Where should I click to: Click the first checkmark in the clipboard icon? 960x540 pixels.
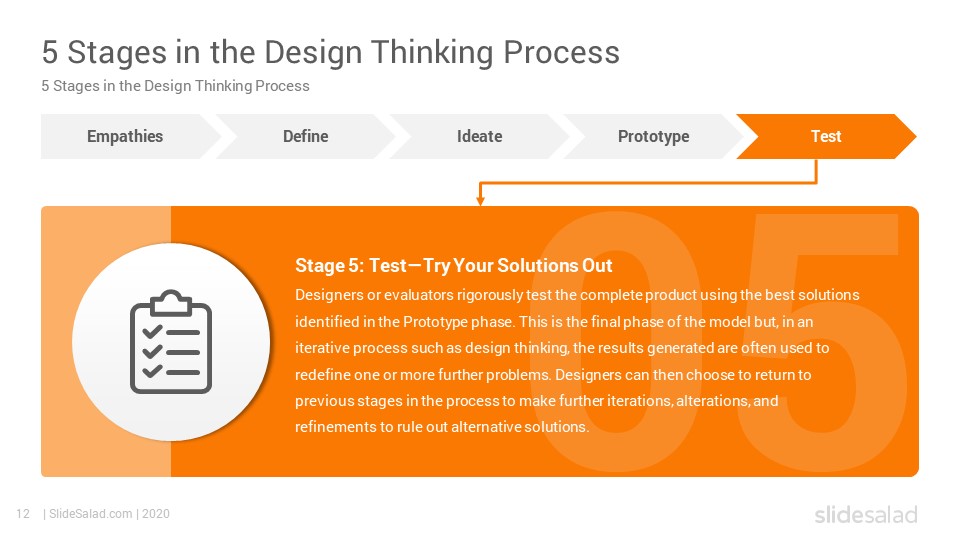tap(152, 332)
